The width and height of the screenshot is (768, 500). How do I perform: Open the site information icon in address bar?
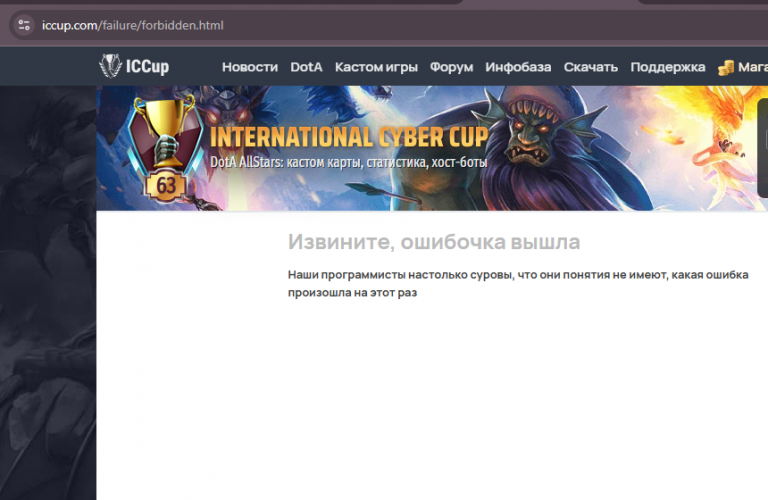(x=24, y=25)
